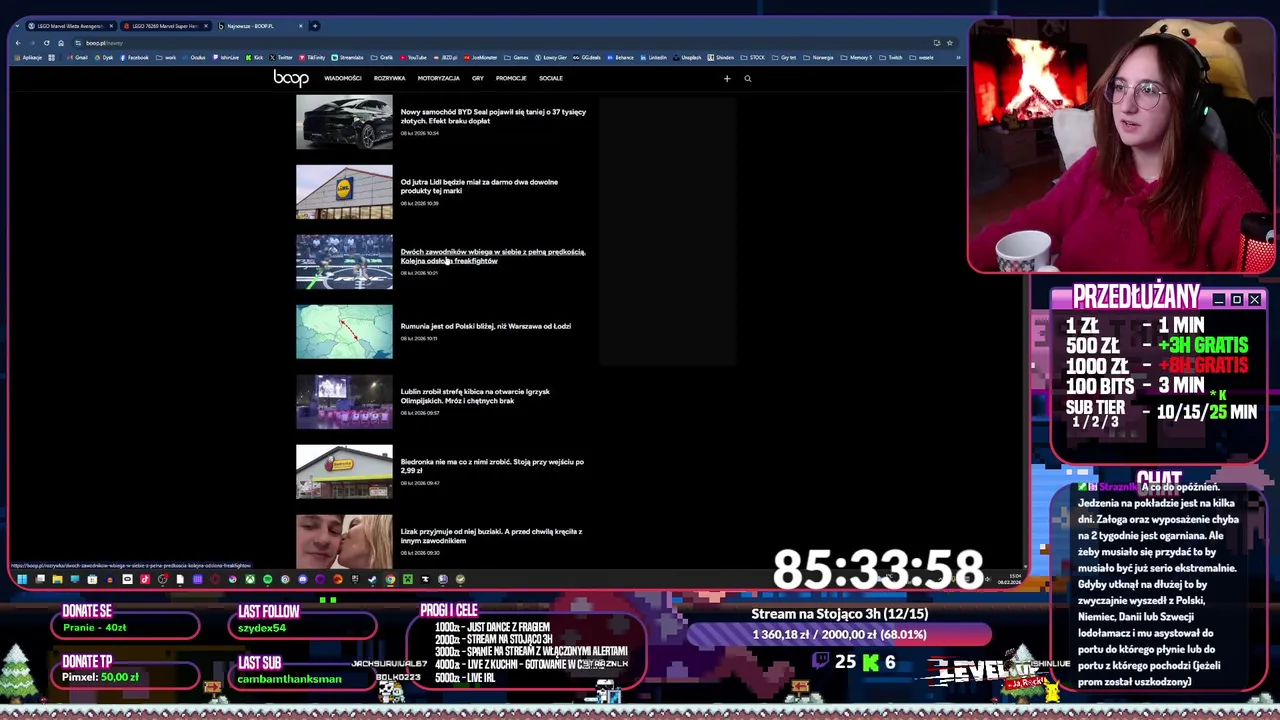Open Biedronka 2,99 zł article headline
The width and height of the screenshot is (1280, 720).
point(492,466)
